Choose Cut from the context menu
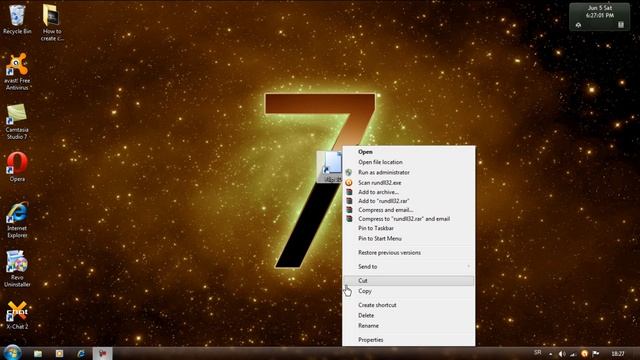The height and width of the screenshot is (360, 640). click(x=409, y=280)
